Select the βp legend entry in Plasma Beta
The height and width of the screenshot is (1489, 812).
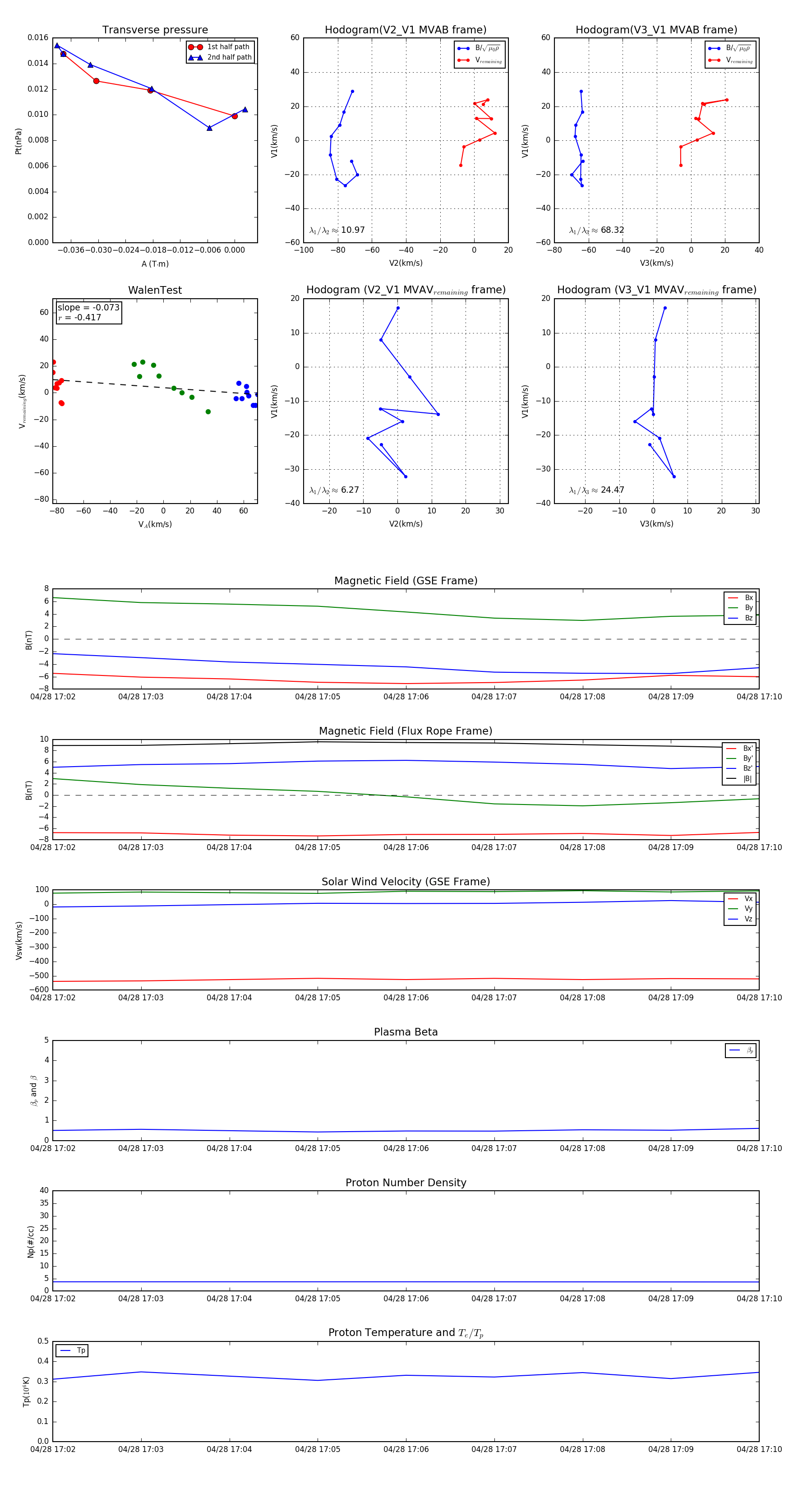click(741, 1050)
